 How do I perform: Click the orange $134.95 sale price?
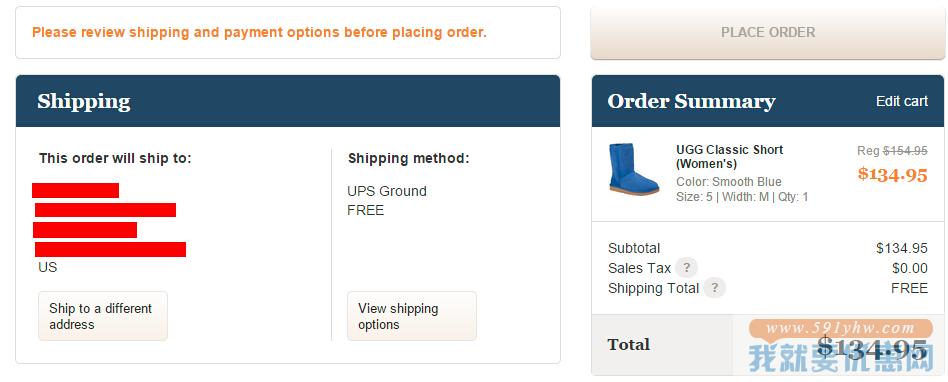point(892,174)
